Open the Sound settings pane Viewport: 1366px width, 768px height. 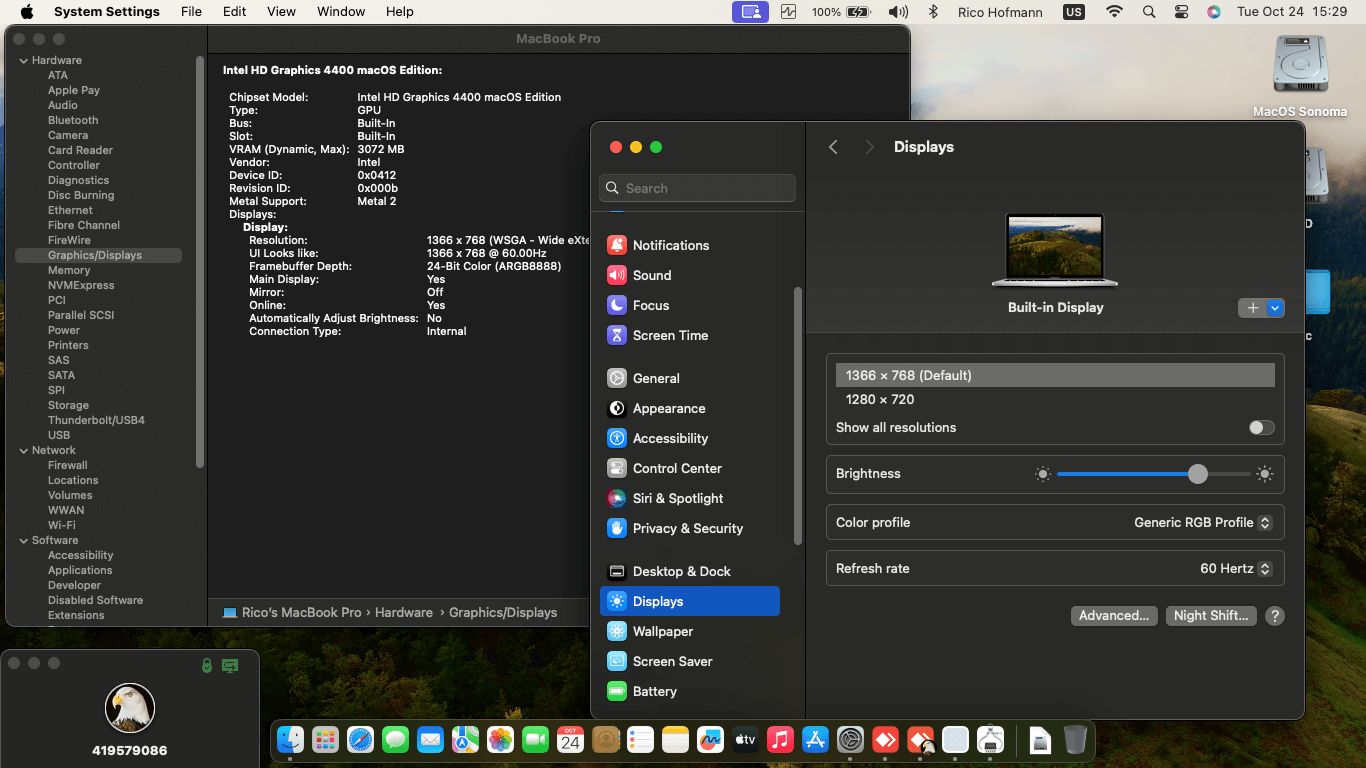pyautogui.click(x=651, y=275)
